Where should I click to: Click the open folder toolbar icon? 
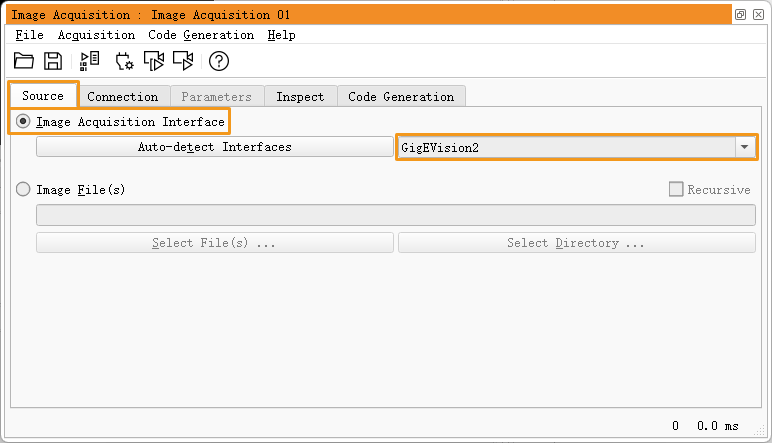tap(24, 61)
